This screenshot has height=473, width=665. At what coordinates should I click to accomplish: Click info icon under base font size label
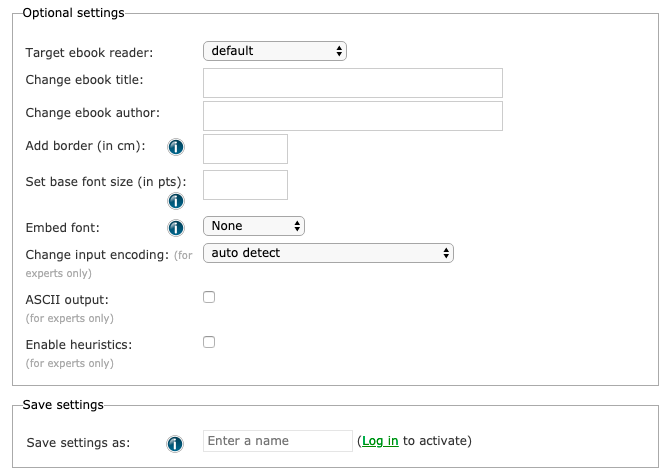coord(176,201)
